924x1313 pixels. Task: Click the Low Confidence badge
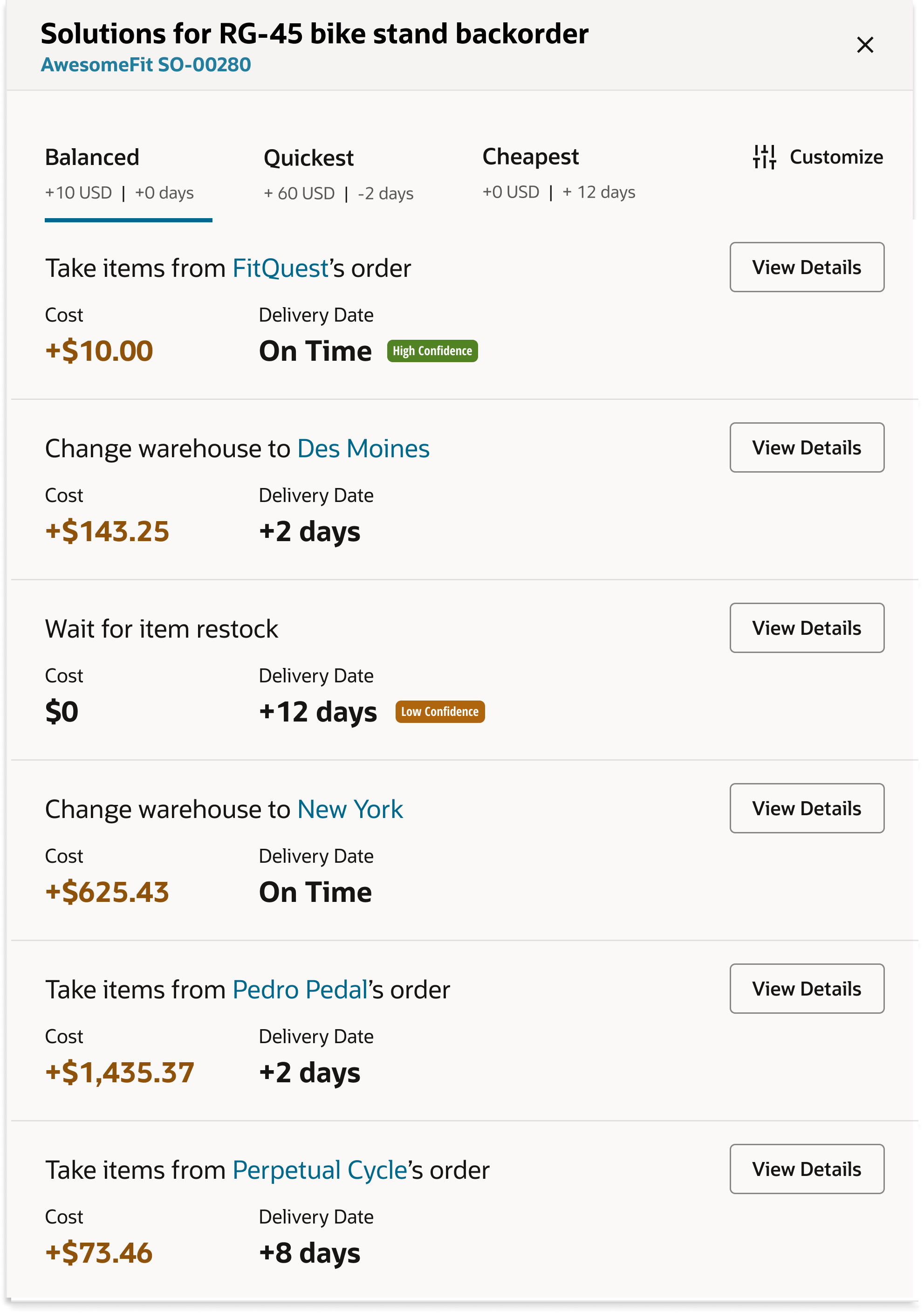[440, 712]
